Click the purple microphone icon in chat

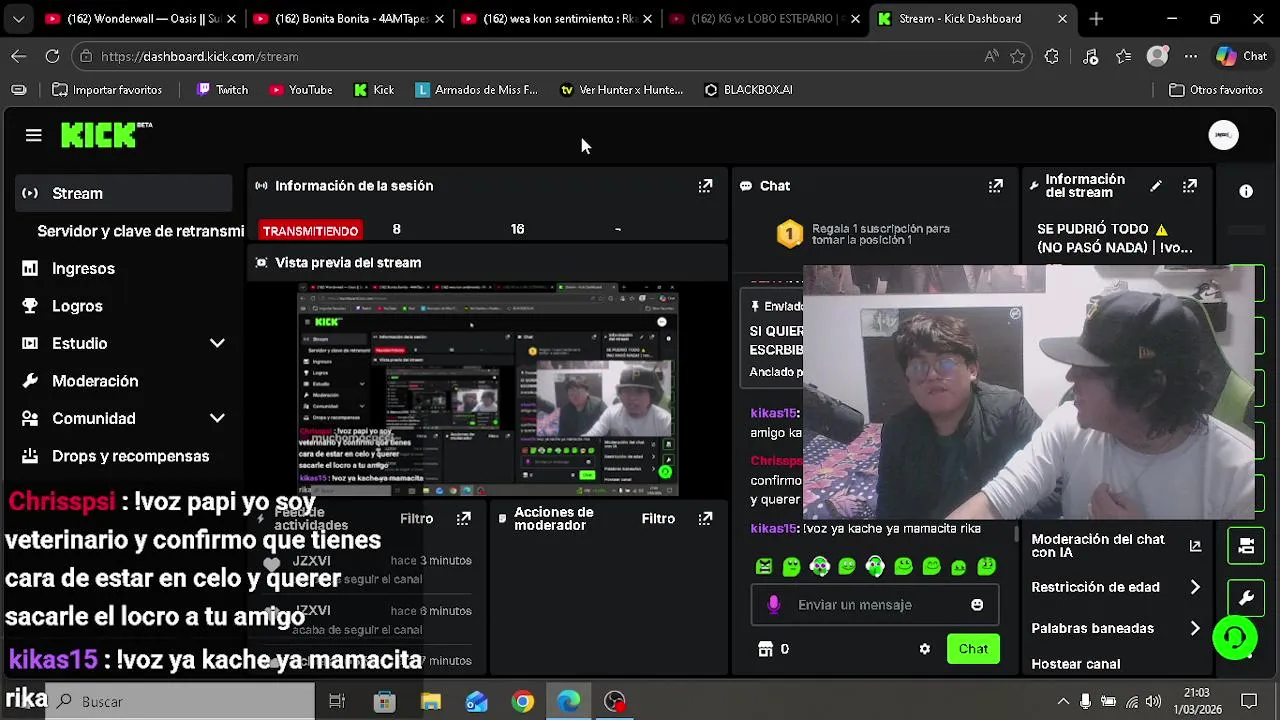(773, 605)
